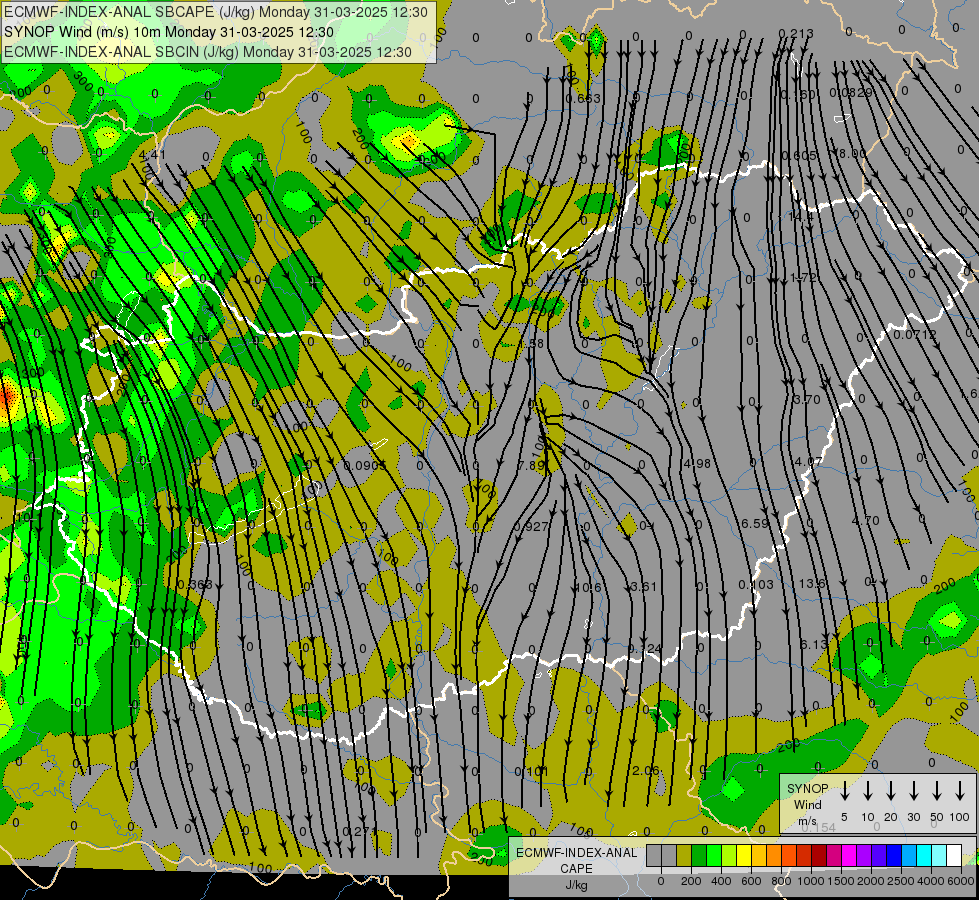Pick the magenta CAPE legend swatch
The height and width of the screenshot is (900, 979).
(849, 855)
